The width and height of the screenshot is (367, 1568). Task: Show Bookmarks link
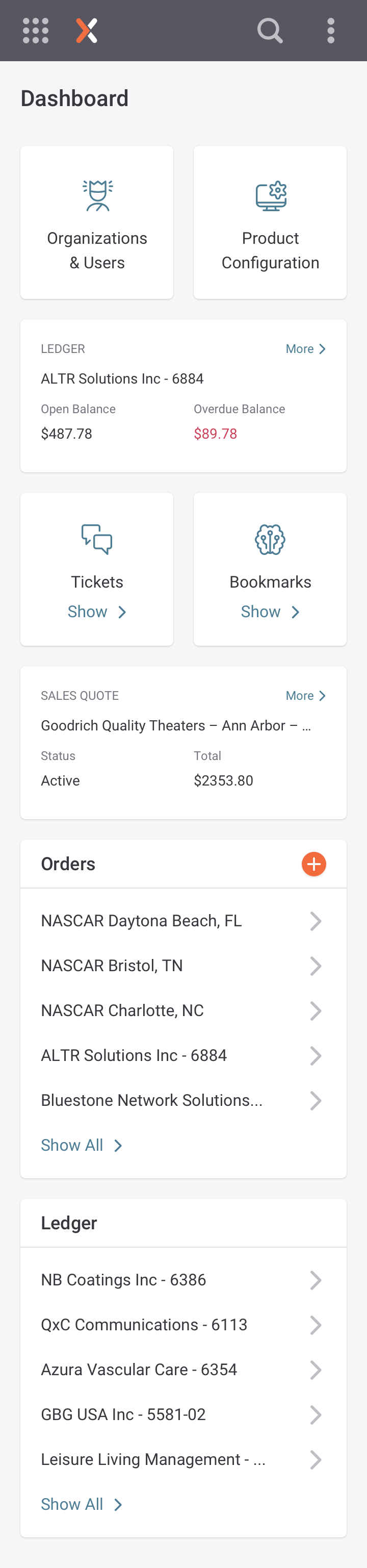(270, 612)
